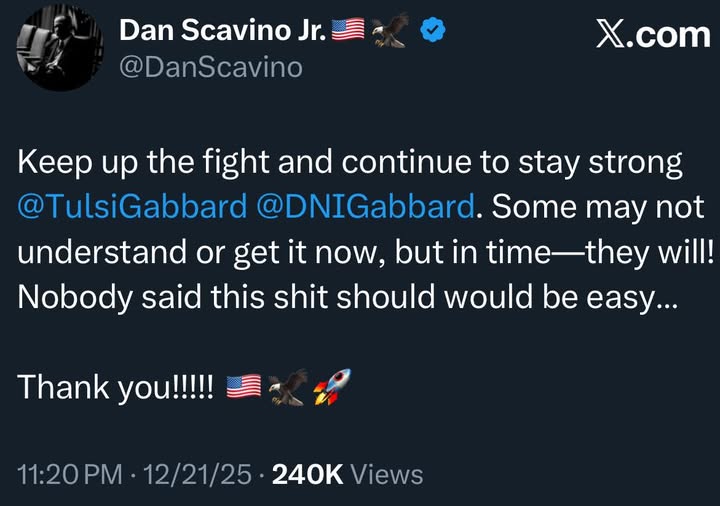Click the 11:20 PM timestamp

coord(66,475)
